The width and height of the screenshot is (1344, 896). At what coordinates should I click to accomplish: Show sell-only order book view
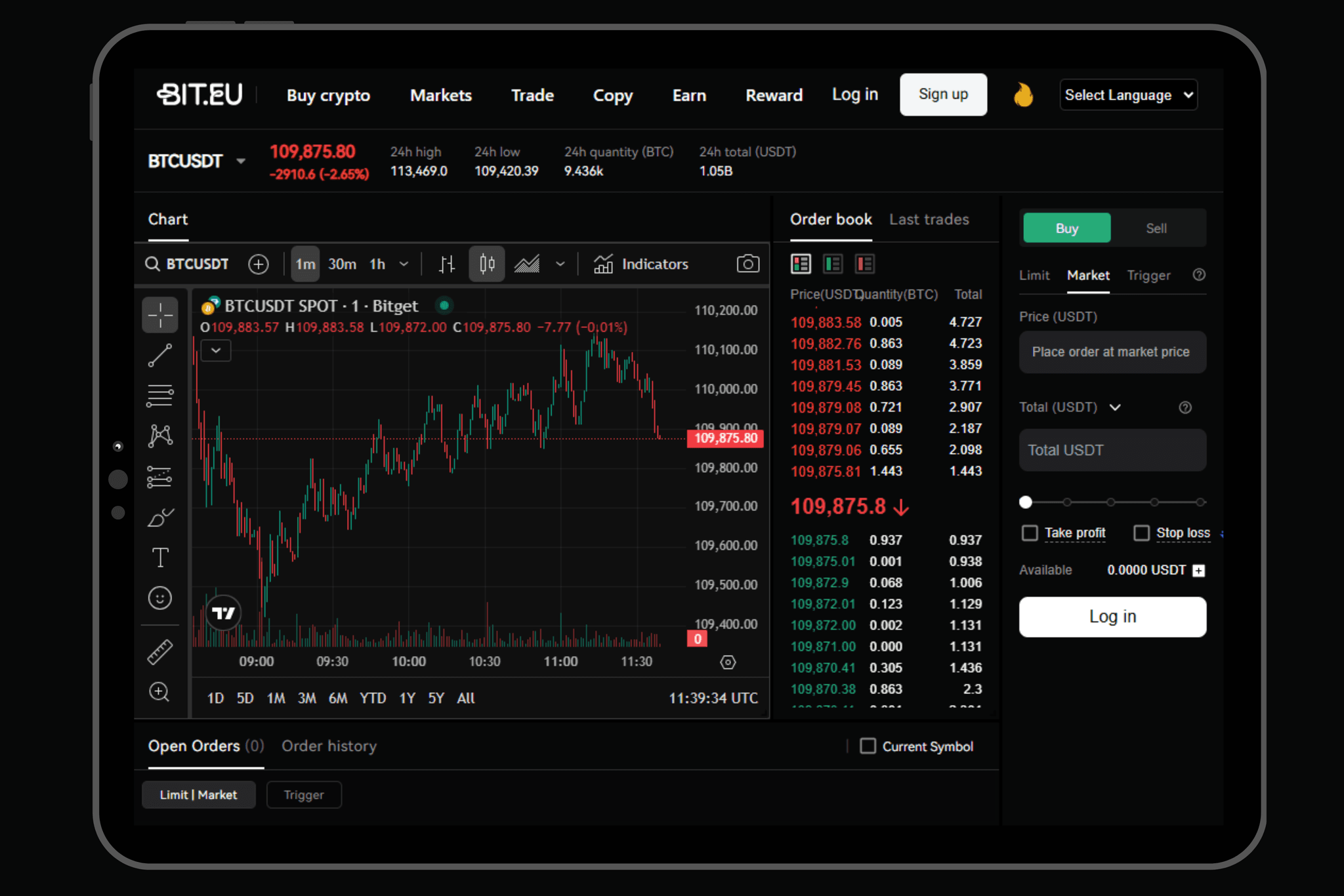[x=864, y=264]
